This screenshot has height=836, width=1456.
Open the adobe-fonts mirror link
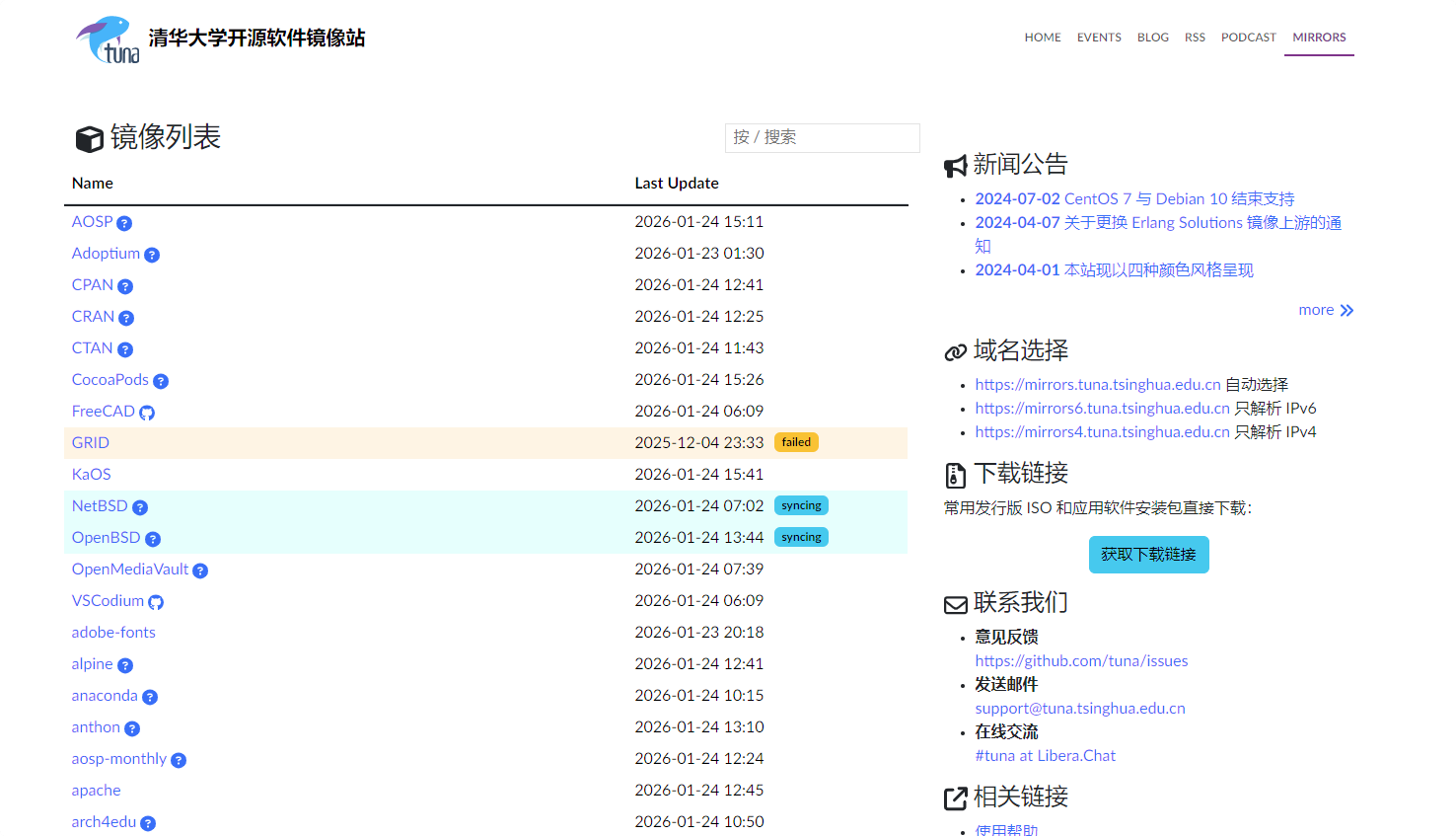[x=113, y=633]
